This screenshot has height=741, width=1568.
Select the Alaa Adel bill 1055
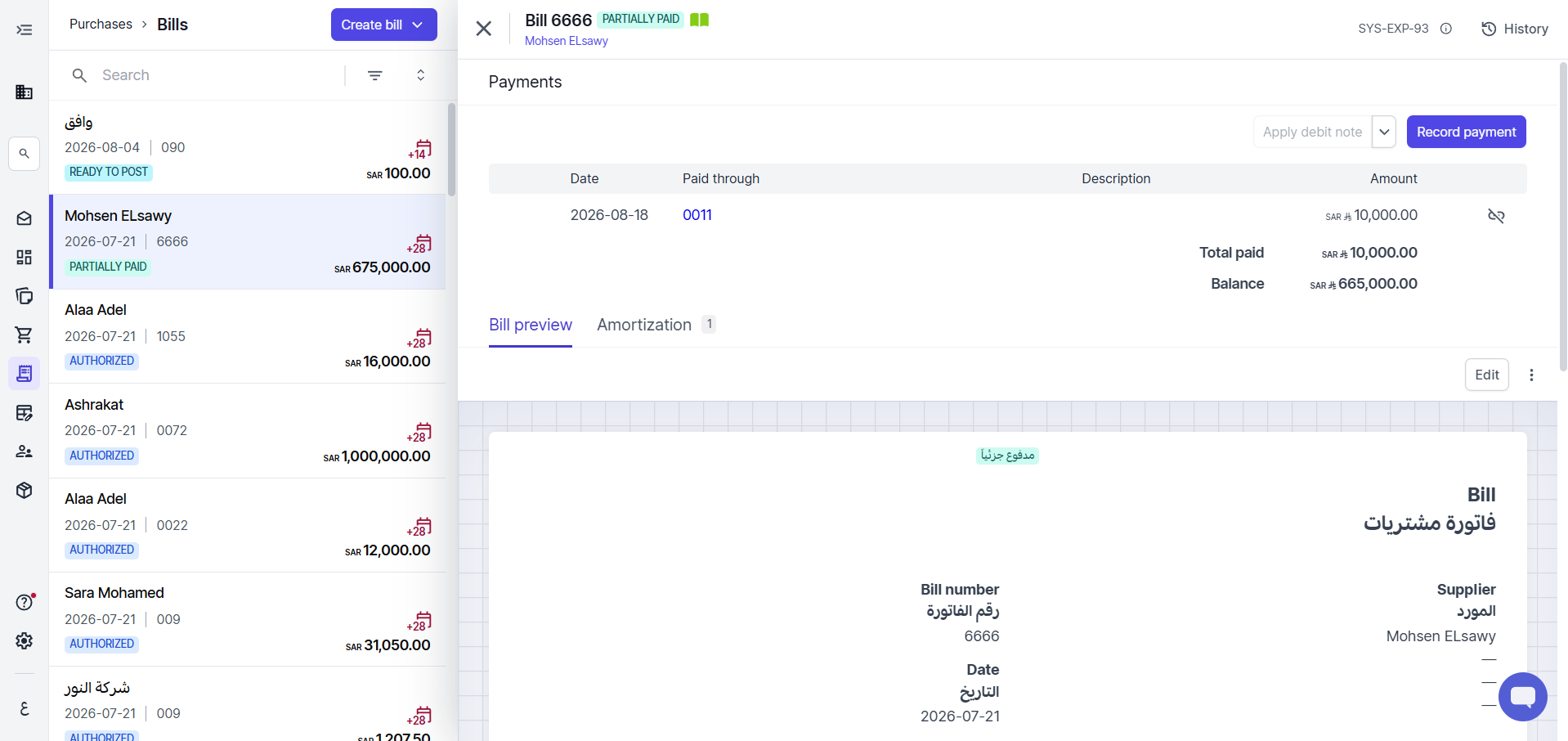pos(248,336)
